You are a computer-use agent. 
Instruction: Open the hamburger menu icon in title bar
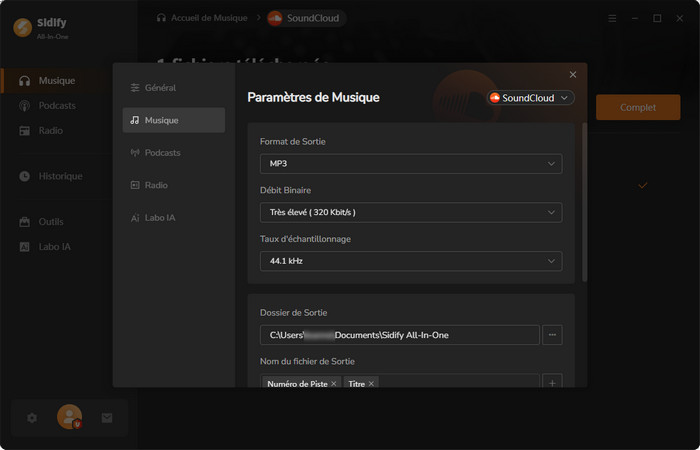pos(612,18)
